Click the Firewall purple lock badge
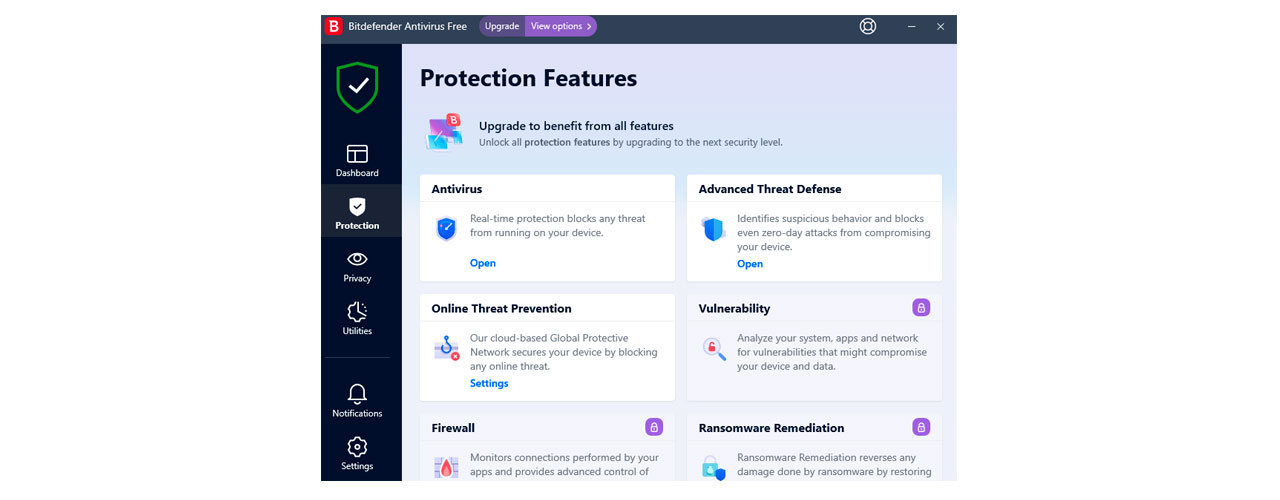1280x500 pixels. (x=654, y=427)
